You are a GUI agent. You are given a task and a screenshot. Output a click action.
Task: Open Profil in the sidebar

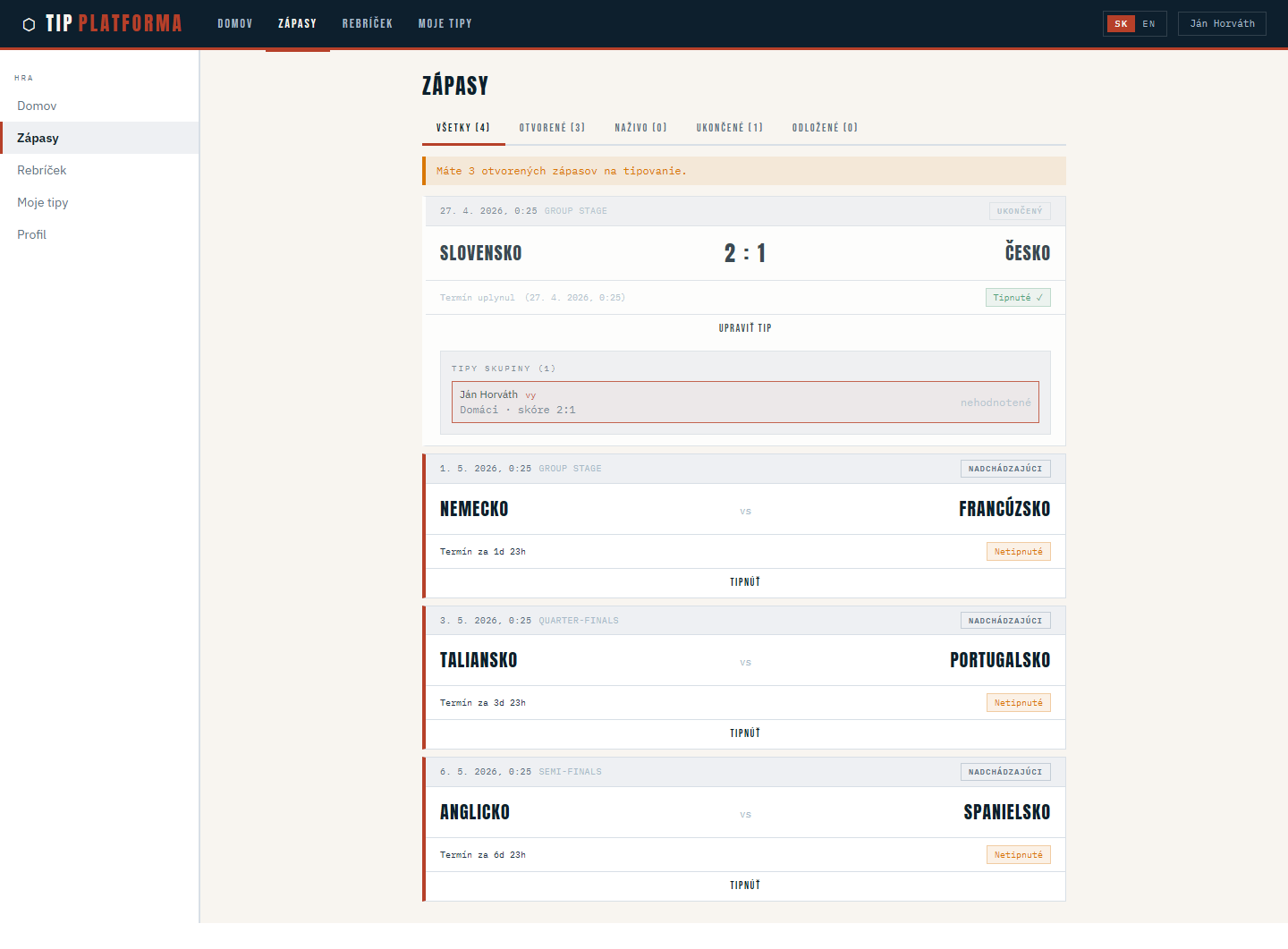[x=32, y=234]
